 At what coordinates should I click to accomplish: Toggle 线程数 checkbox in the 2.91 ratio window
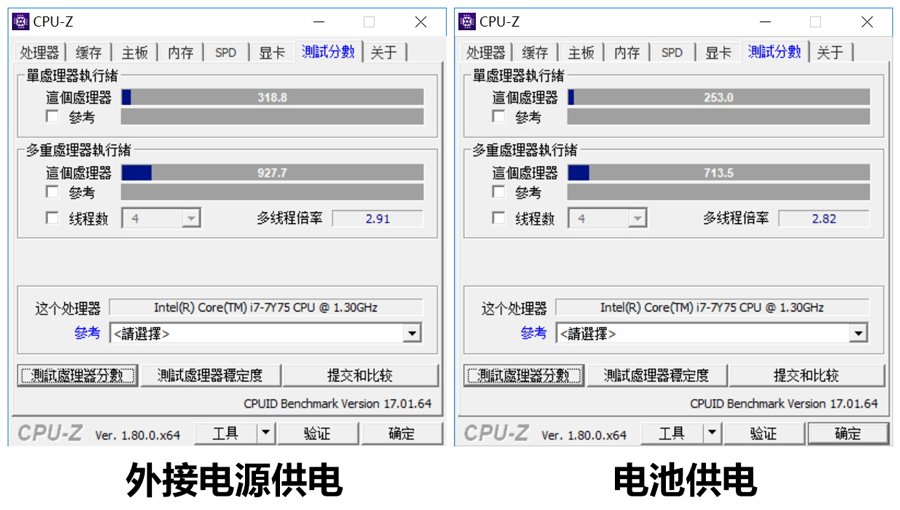click(x=52, y=218)
